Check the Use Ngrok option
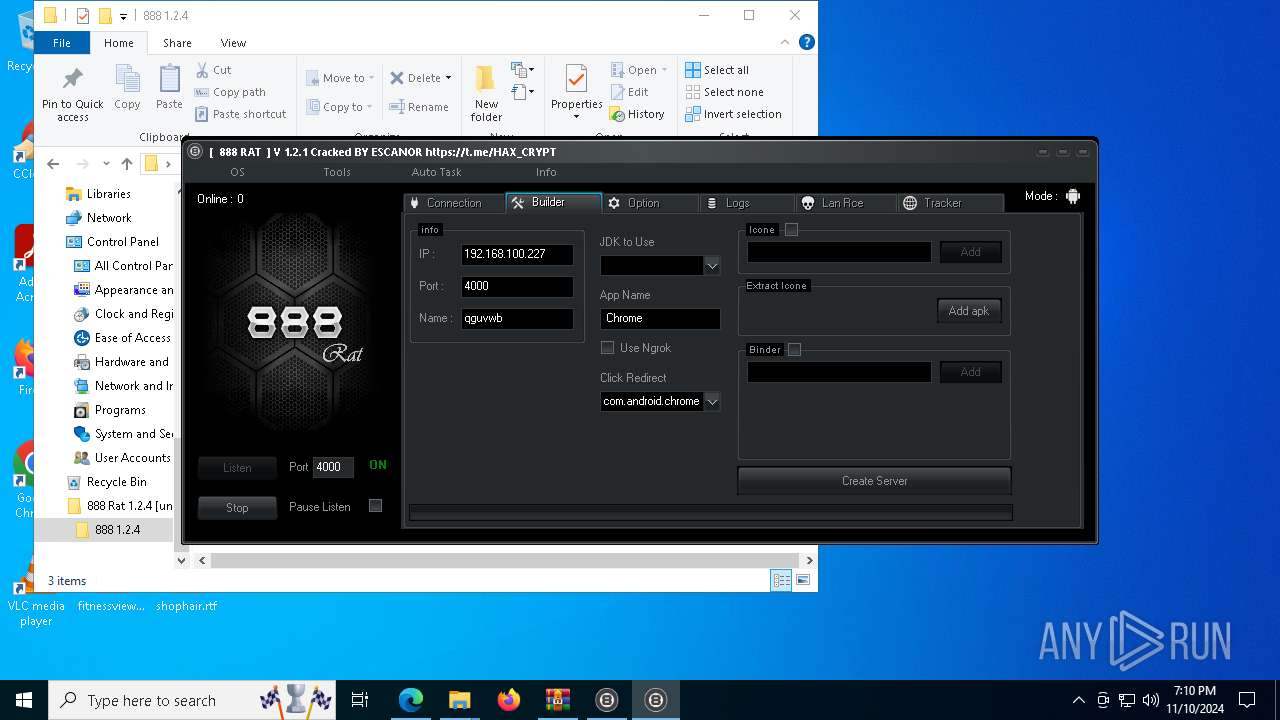The image size is (1280, 720). [x=607, y=348]
